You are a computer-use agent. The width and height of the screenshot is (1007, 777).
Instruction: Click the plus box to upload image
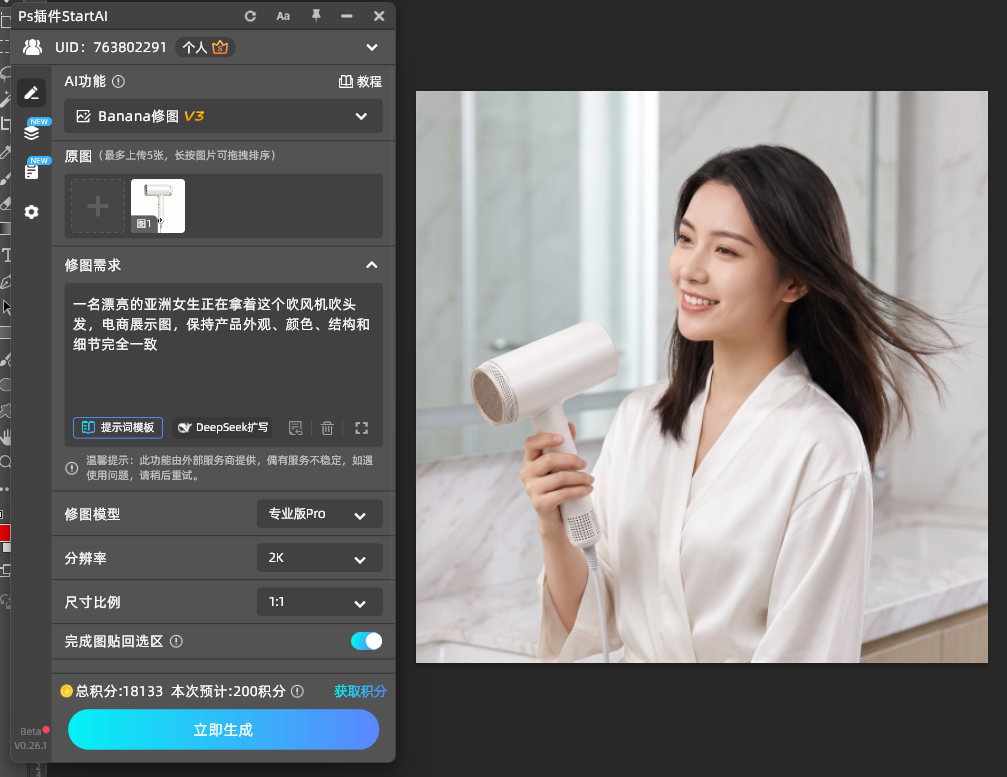coord(98,206)
